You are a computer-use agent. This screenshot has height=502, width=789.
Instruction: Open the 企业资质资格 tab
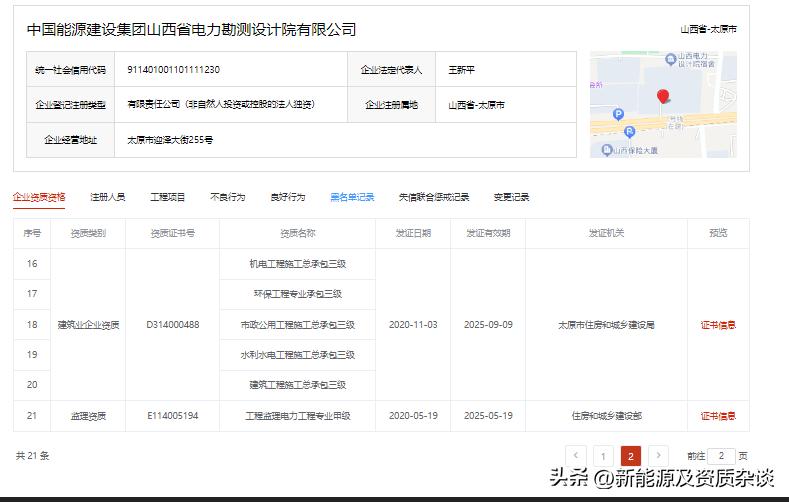[39, 197]
